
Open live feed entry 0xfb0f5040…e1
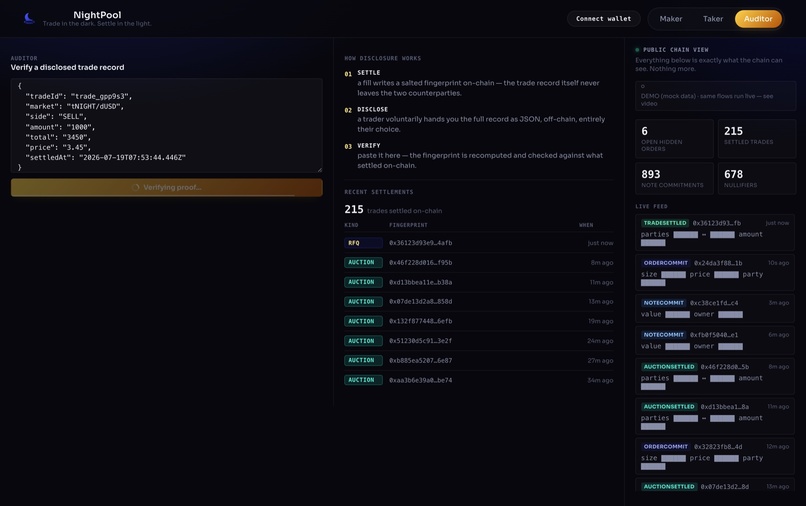coord(715,340)
